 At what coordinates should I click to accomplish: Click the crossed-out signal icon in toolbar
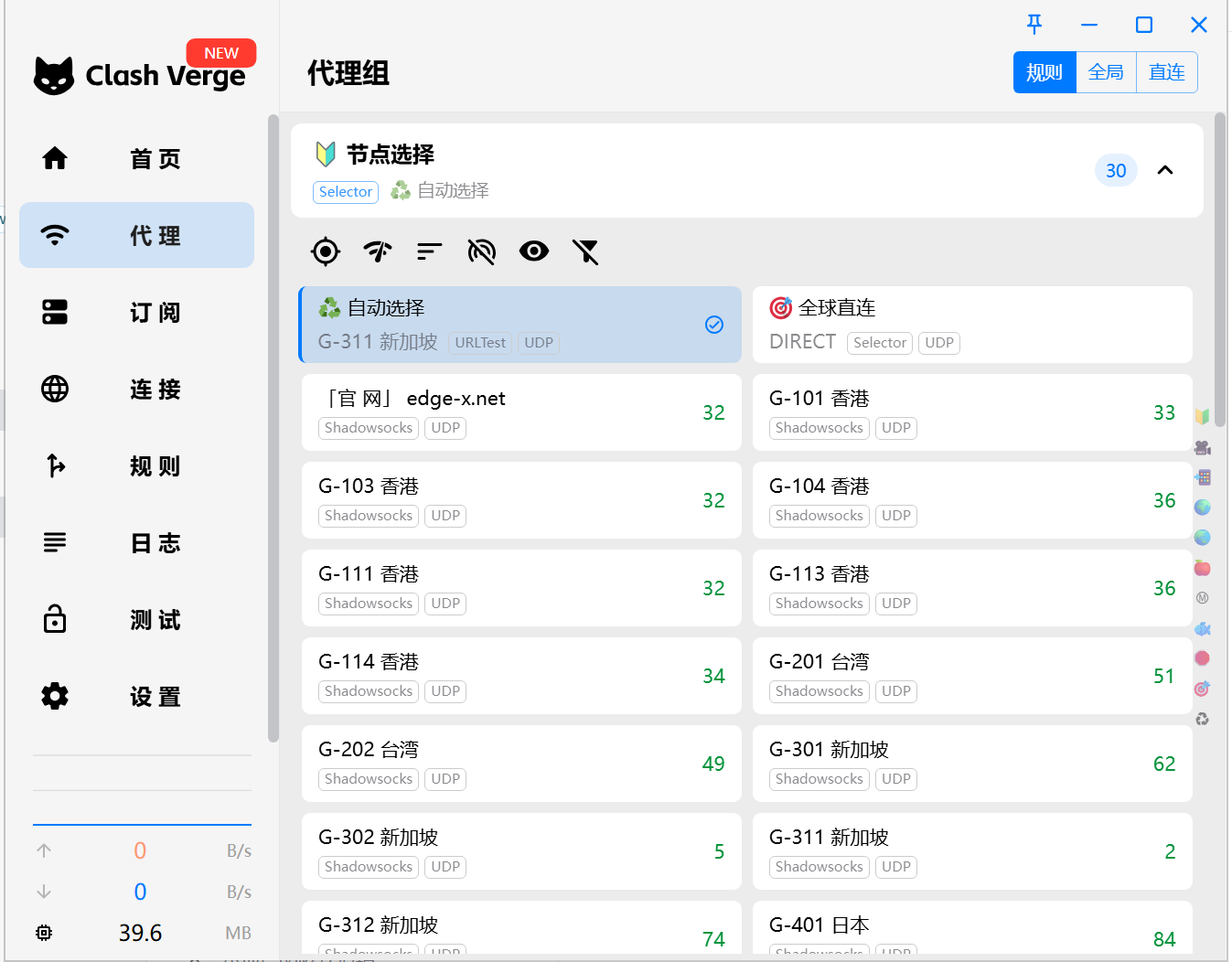[482, 251]
